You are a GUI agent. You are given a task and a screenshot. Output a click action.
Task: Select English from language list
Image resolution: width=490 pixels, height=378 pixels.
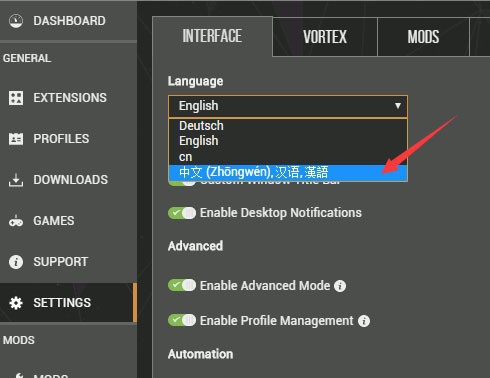point(288,141)
